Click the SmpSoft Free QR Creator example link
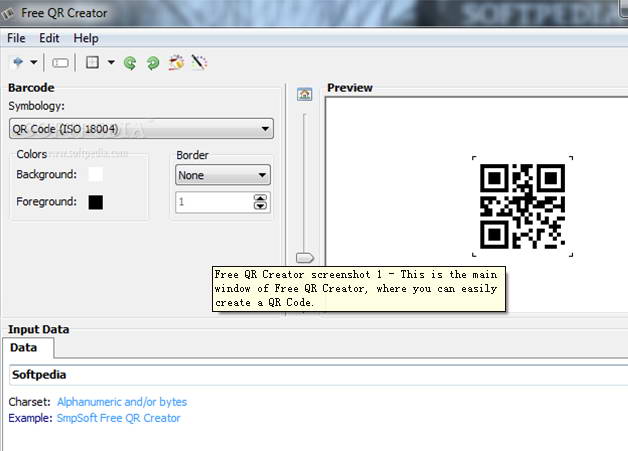 (119, 418)
